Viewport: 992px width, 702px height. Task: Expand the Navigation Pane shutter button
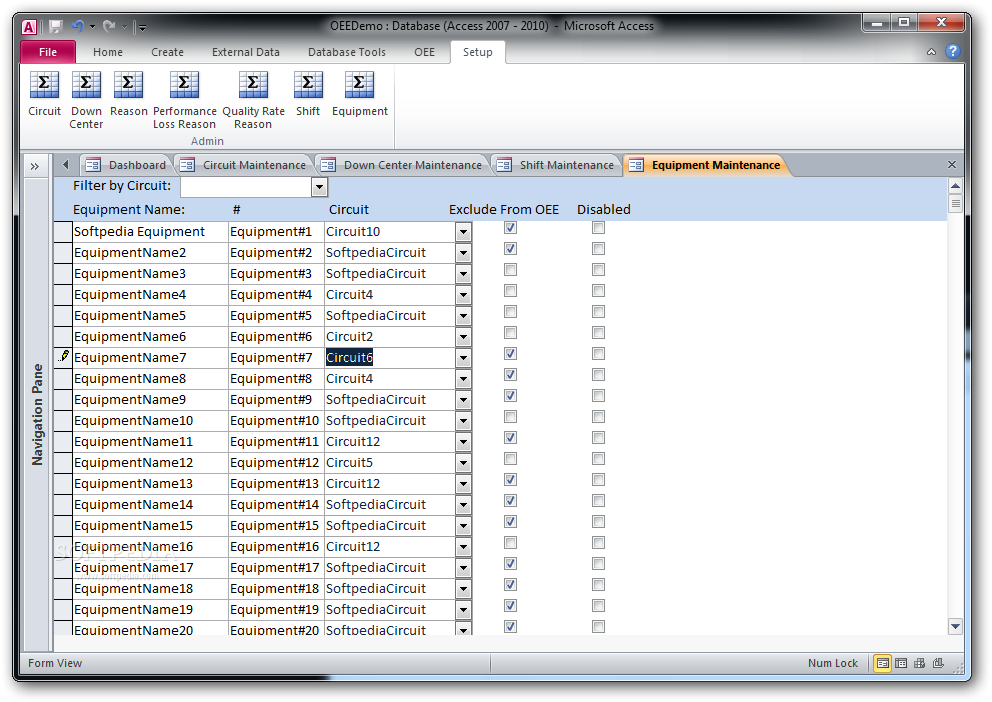(35, 166)
